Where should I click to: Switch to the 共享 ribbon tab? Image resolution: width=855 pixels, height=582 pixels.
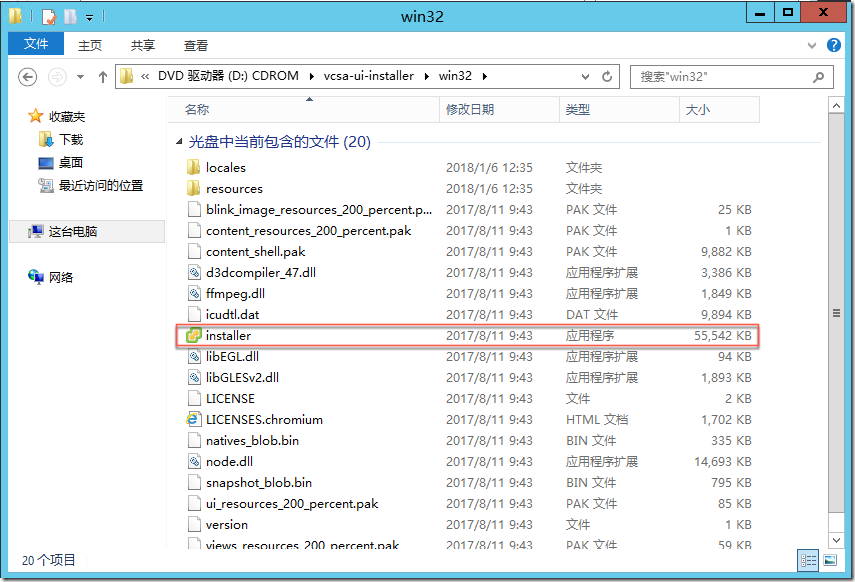(143, 45)
